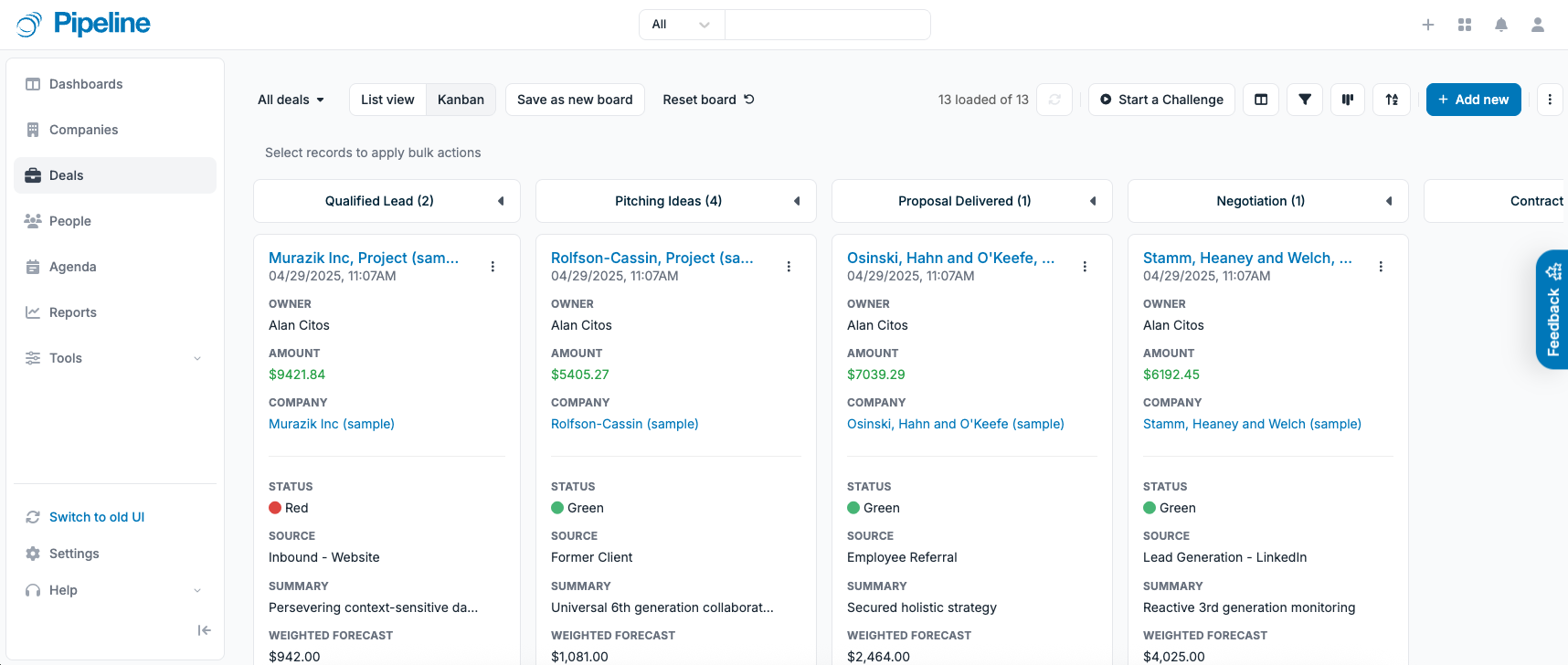Click the top search input field
The height and width of the screenshot is (665, 1568).
(x=827, y=25)
